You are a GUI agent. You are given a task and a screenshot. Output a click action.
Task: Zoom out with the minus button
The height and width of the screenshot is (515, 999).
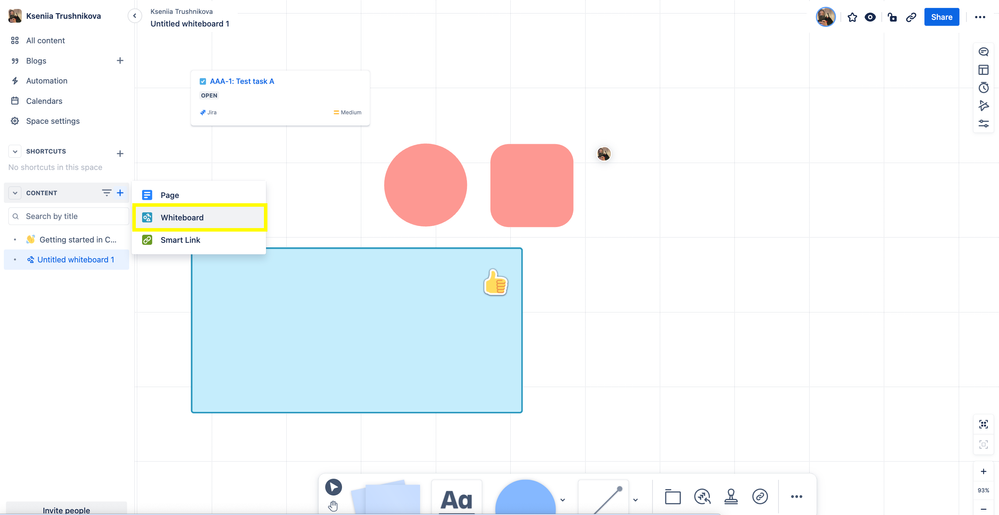point(983,507)
